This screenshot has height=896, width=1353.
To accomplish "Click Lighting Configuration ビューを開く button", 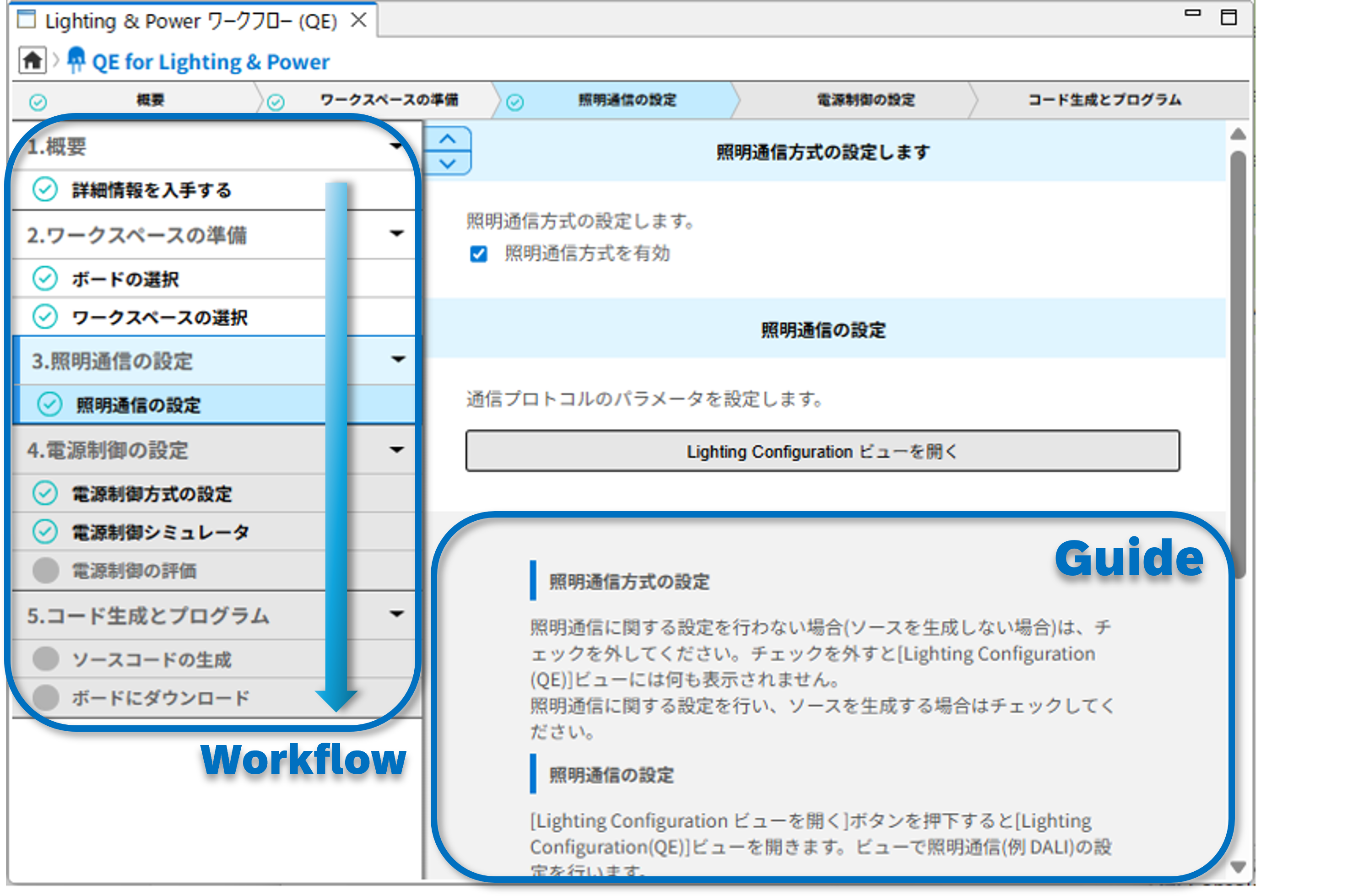I will pyautogui.click(x=822, y=451).
